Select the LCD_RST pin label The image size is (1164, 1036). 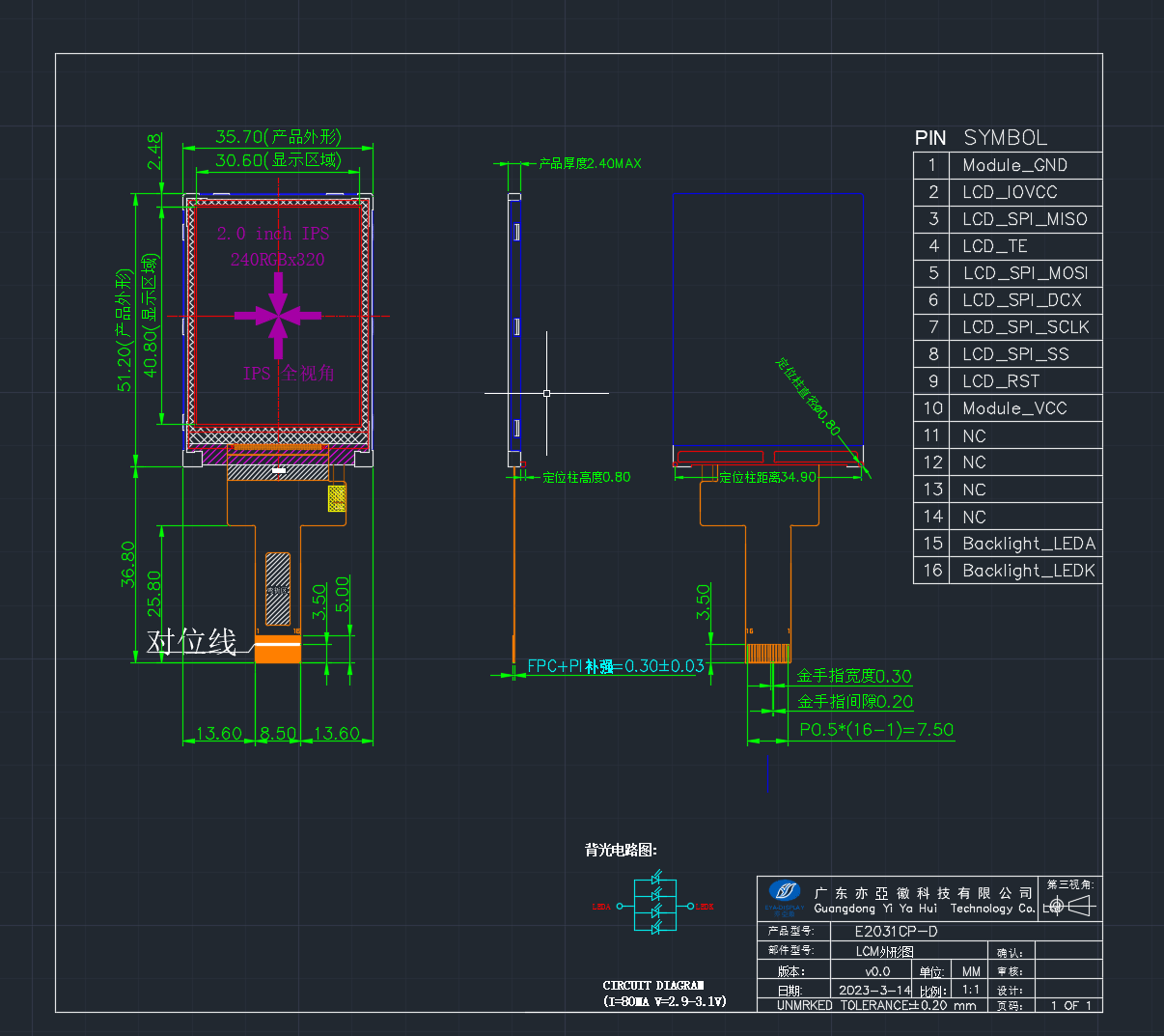(x=1000, y=381)
